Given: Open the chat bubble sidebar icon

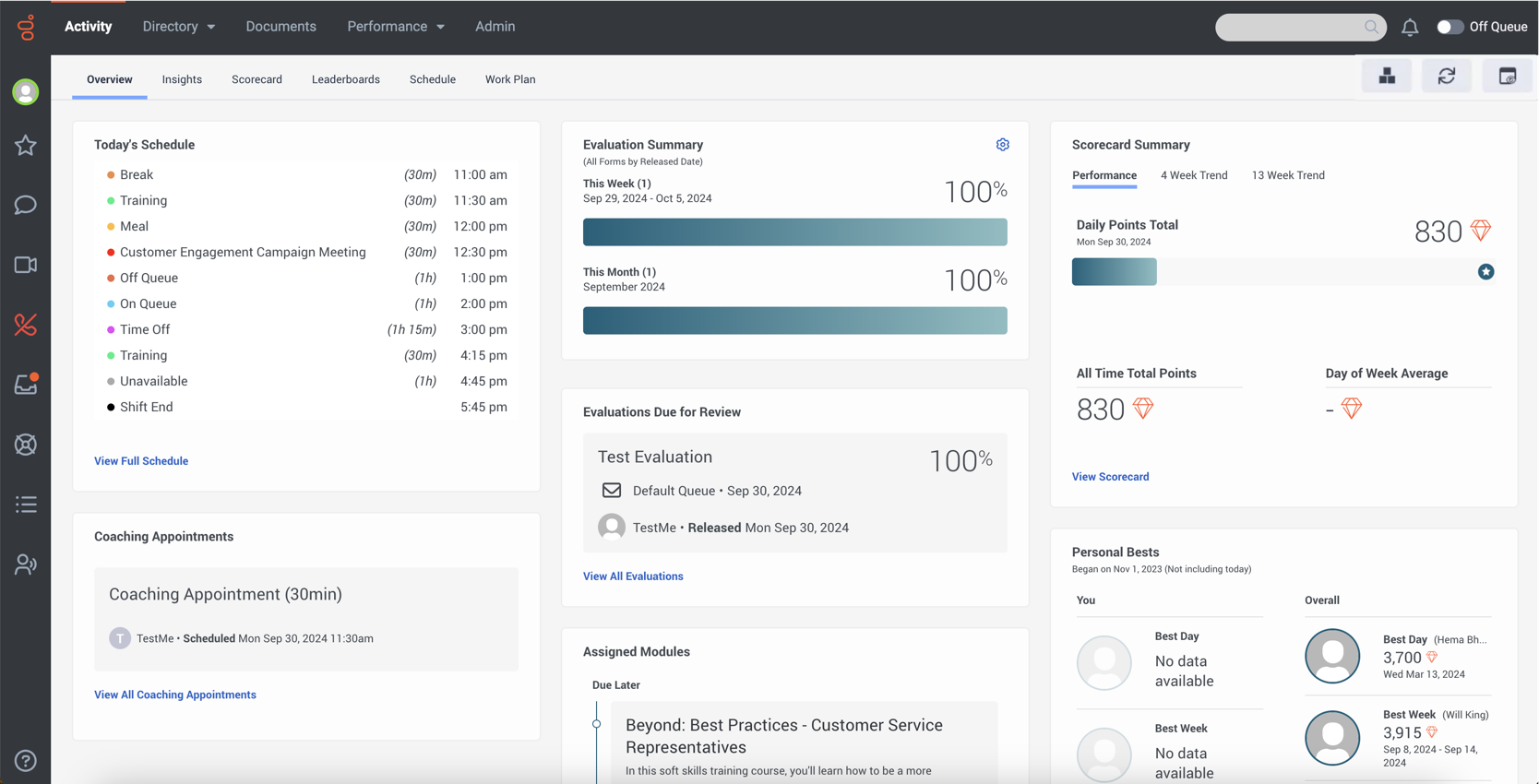Looking at the screenshot, I should tap(26, 205).
